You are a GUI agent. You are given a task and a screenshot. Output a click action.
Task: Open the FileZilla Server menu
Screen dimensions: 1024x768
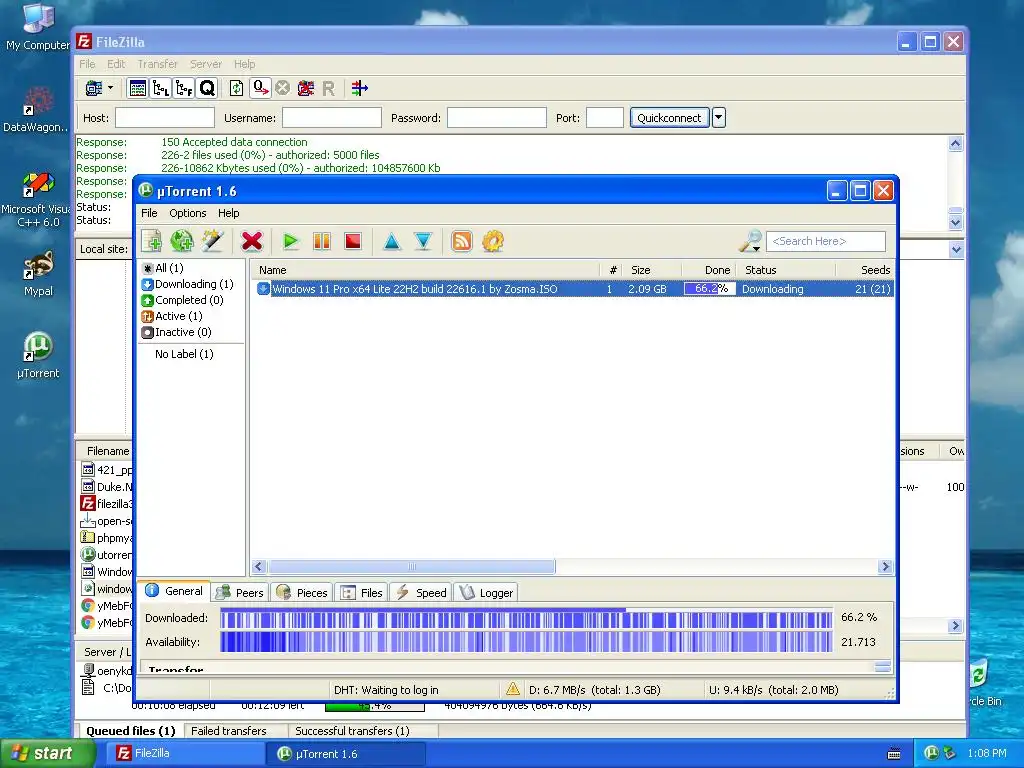coord(206,64)
